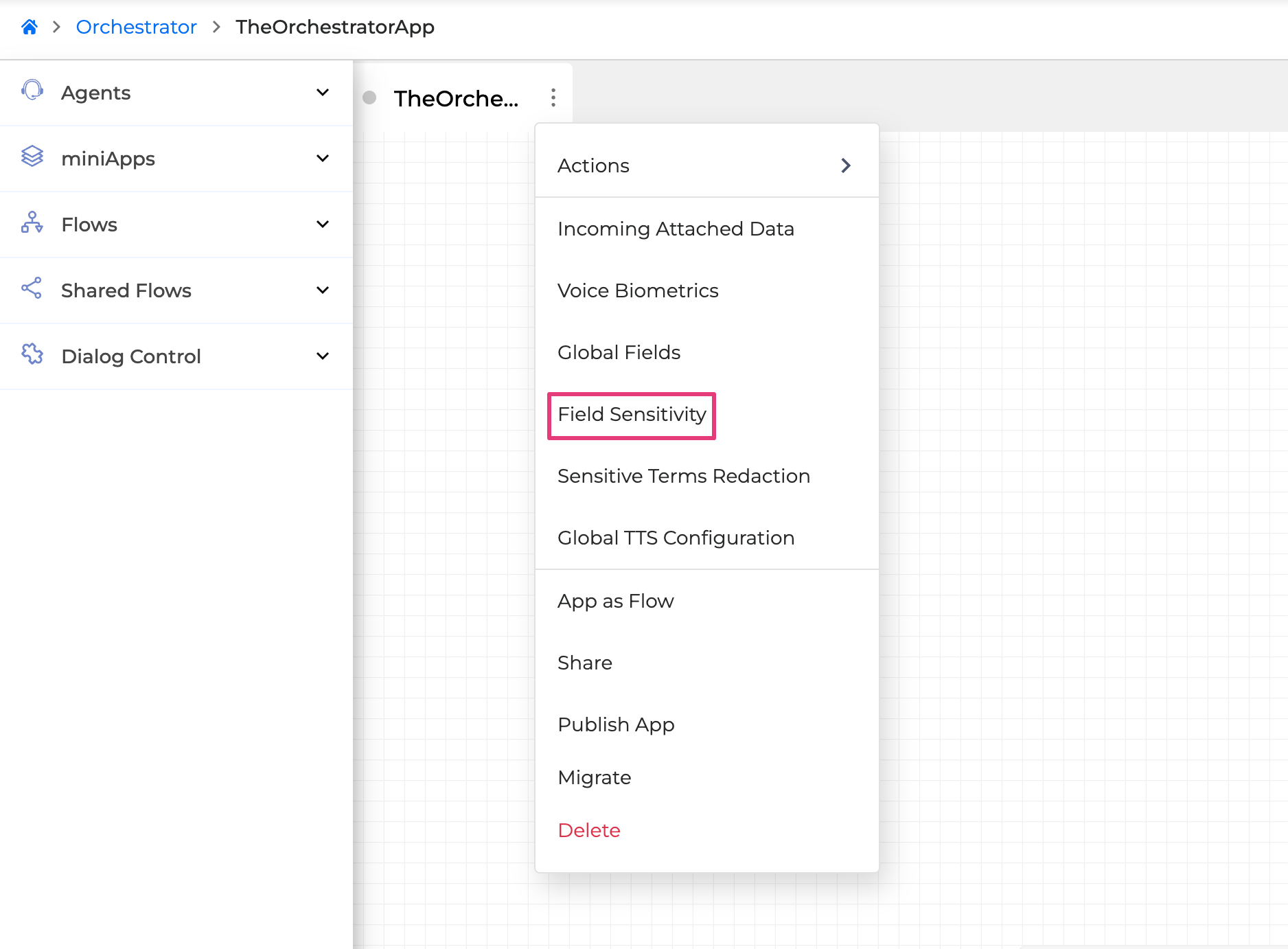Click the home icon in breadcrumb
This screenshot has height=949, width=1288.
click(29, 27)
